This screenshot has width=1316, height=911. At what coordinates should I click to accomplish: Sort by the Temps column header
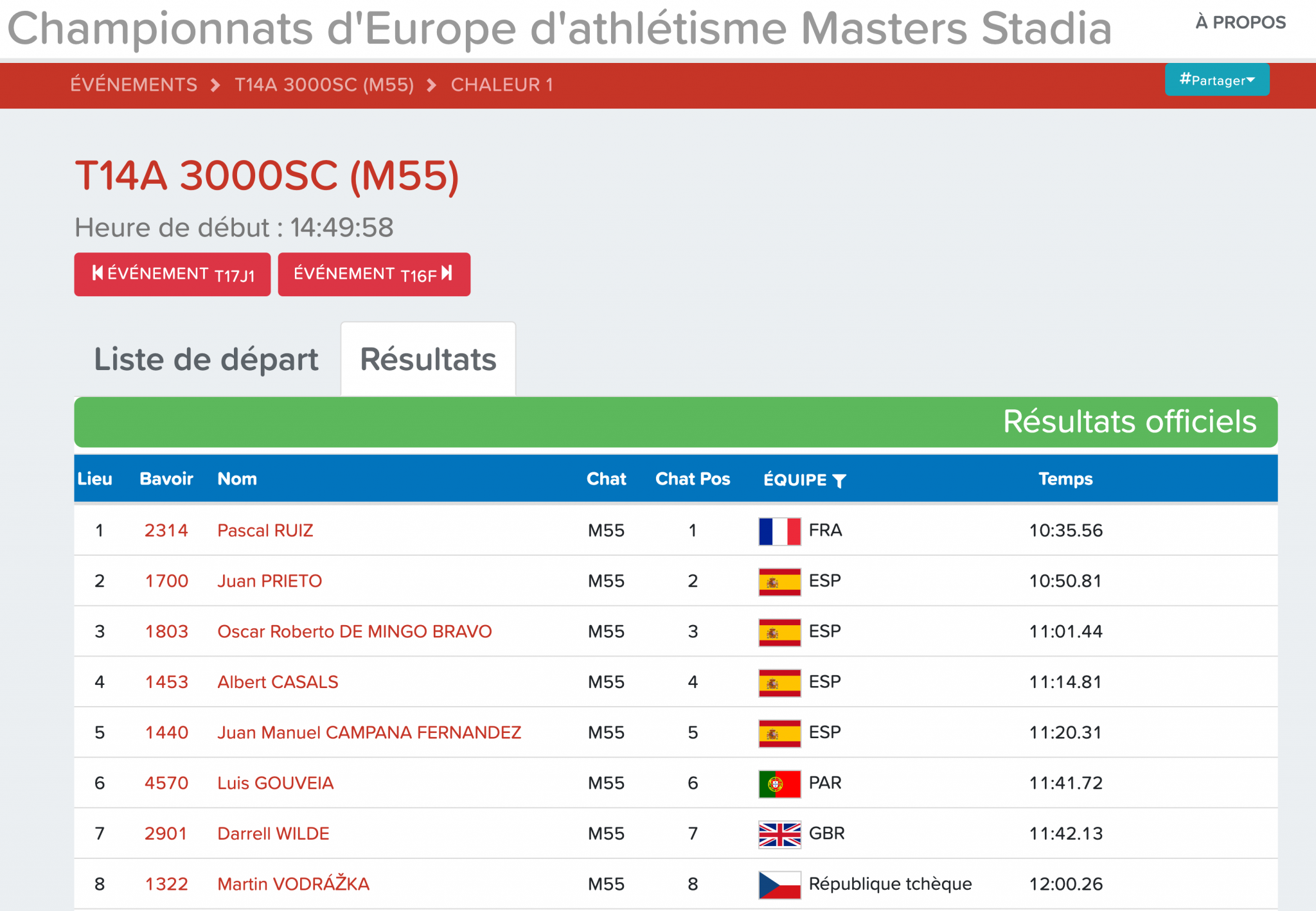coord(1065,479)
